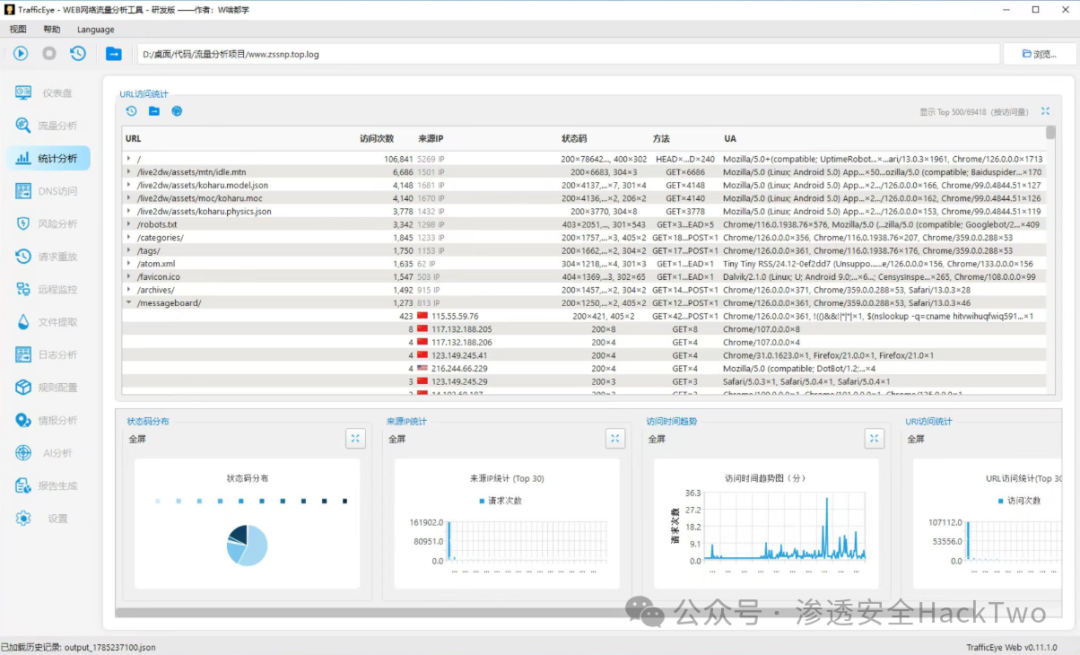Image resolution: width=1080 pixels, height=655 pixels.
Task: Expand URL访问统计 table to fullscreen
Action: click(1045, 111)
